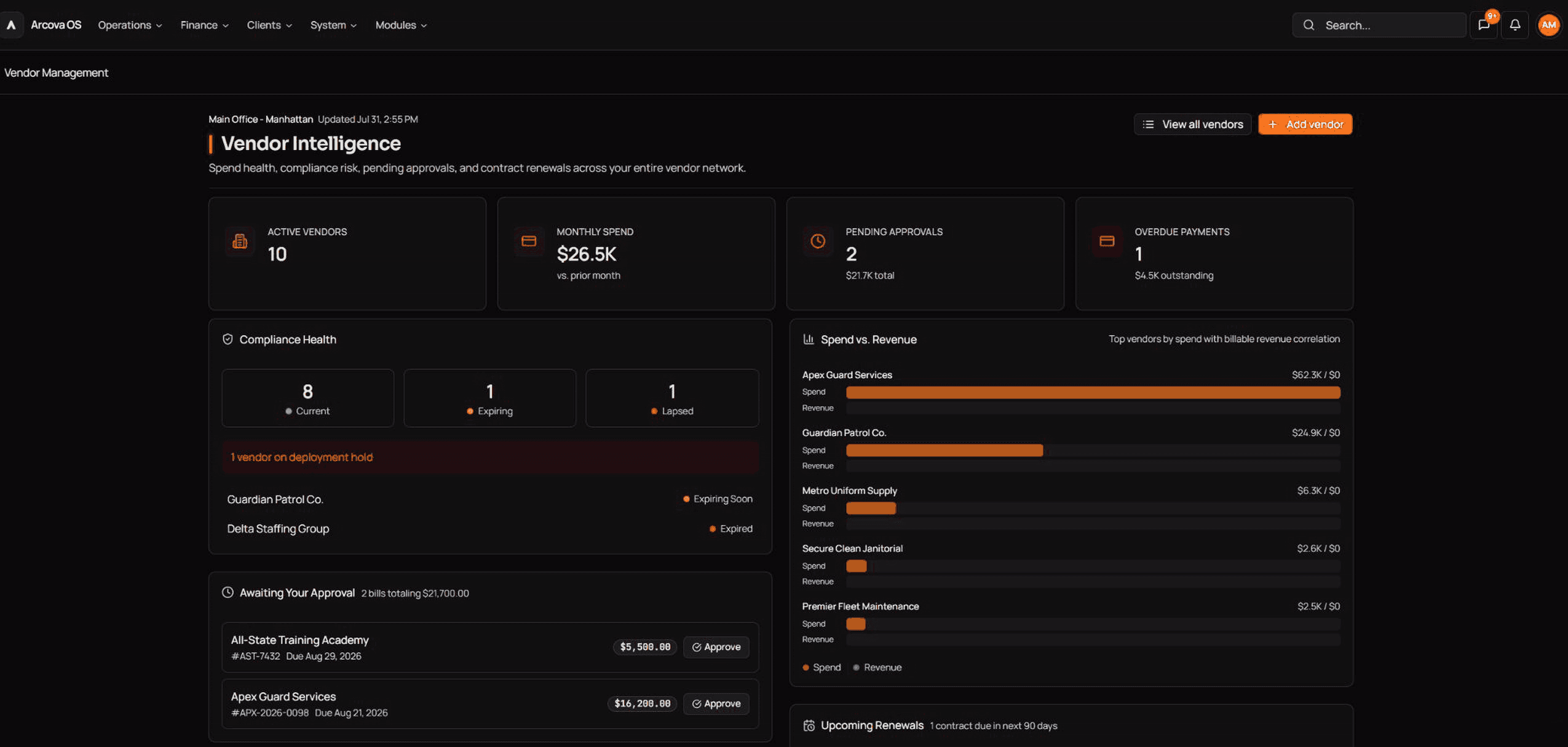Click the Compliance Health shield icon
This screenshot has height=747, width=1568.
(x=228, y=339)
